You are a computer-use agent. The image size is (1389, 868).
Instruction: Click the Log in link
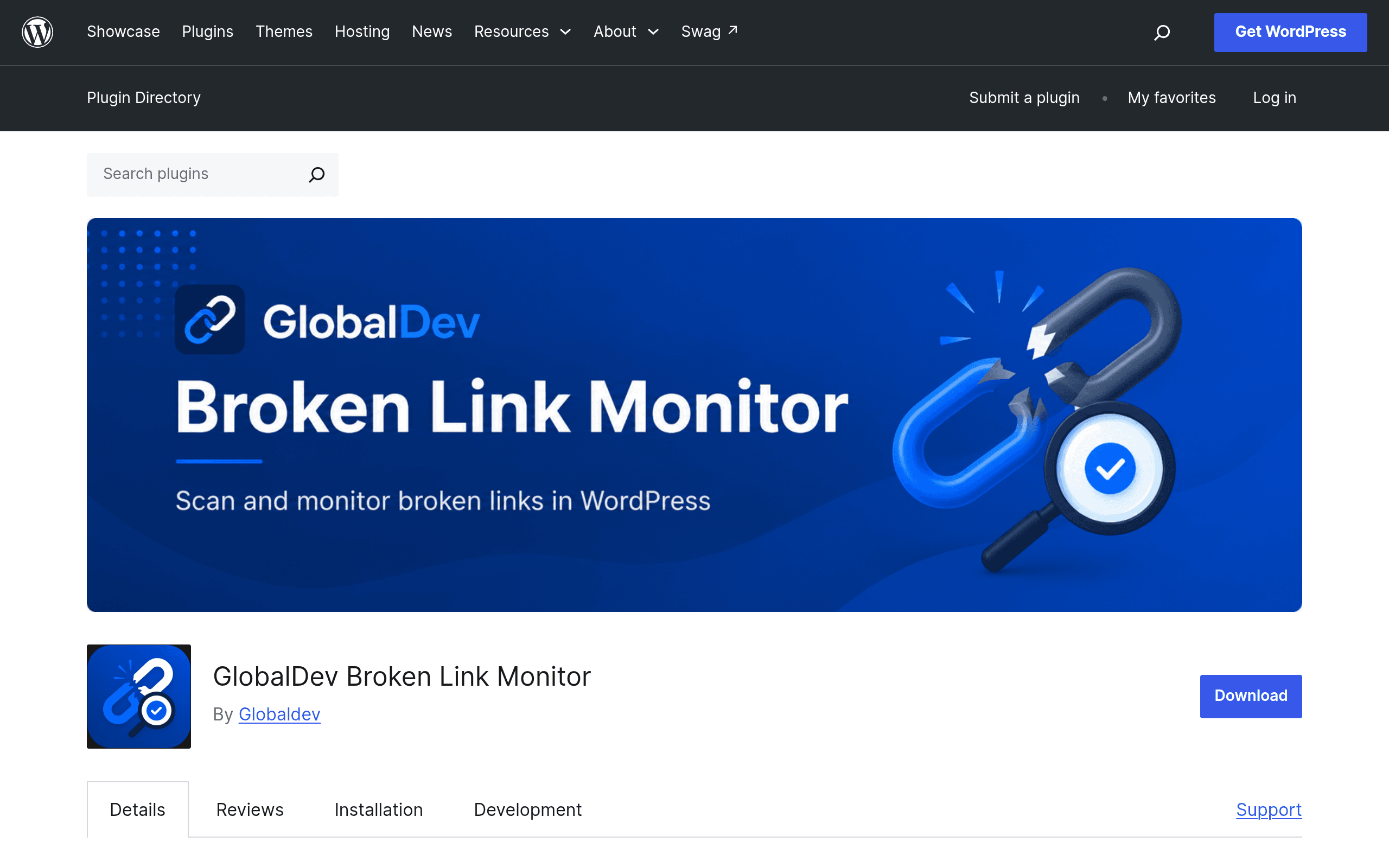pos(1274,98)
